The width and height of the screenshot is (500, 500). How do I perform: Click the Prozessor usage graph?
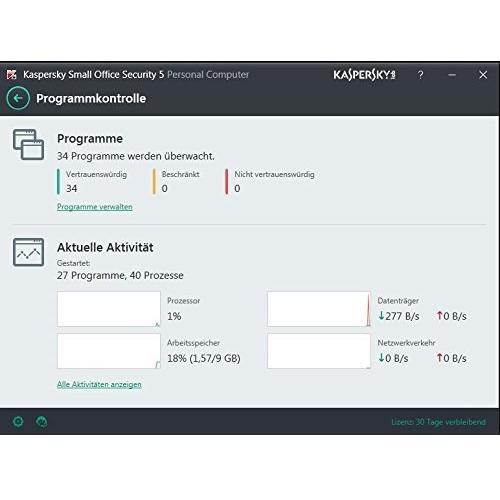point(109,309)
